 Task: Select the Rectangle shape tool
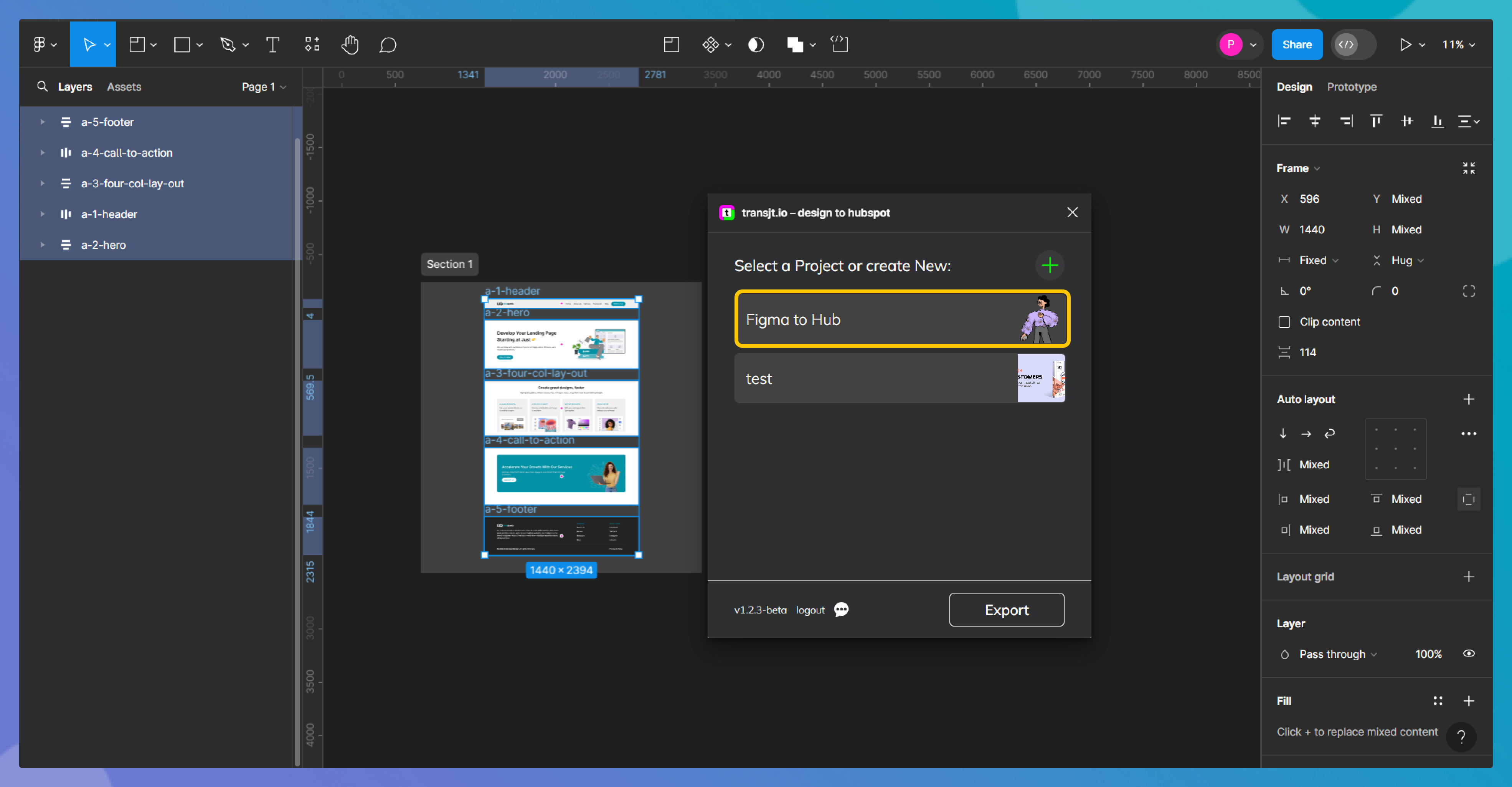tap(182, 44)
